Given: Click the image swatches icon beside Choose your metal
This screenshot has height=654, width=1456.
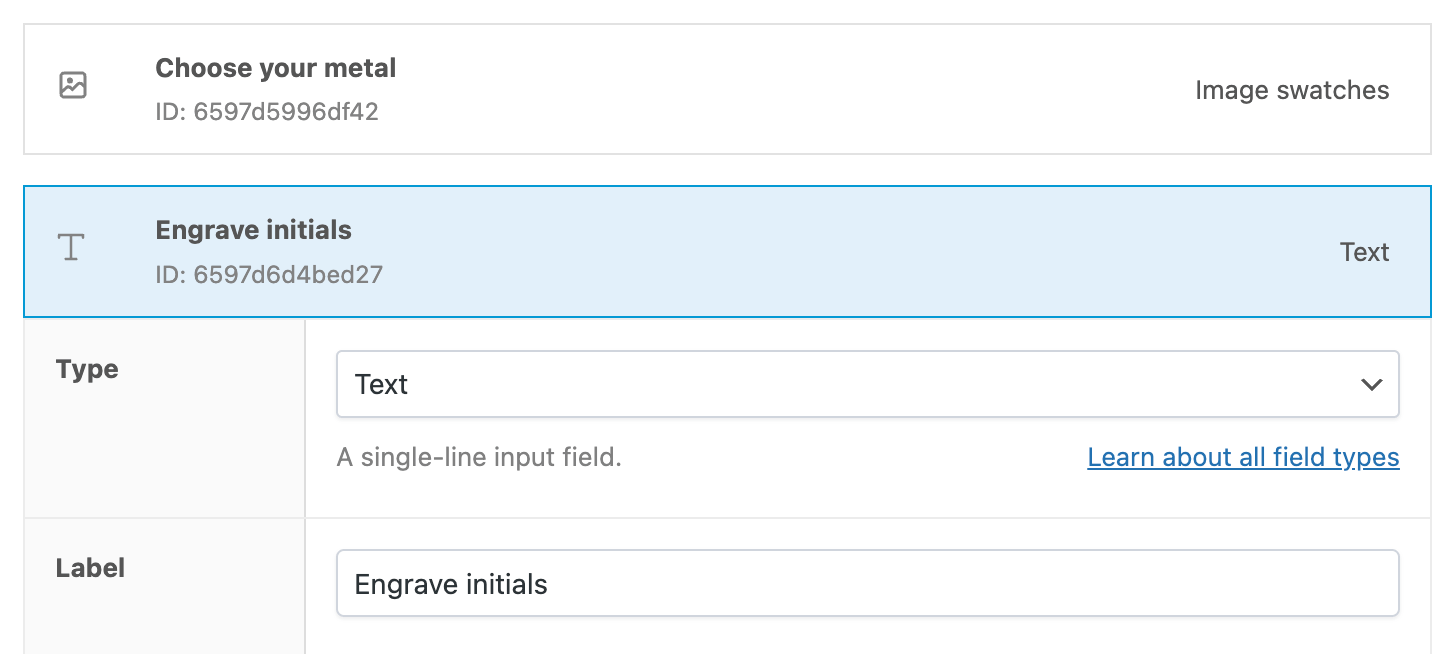Looking at the screenshot, I should click(x=73, y=85).
